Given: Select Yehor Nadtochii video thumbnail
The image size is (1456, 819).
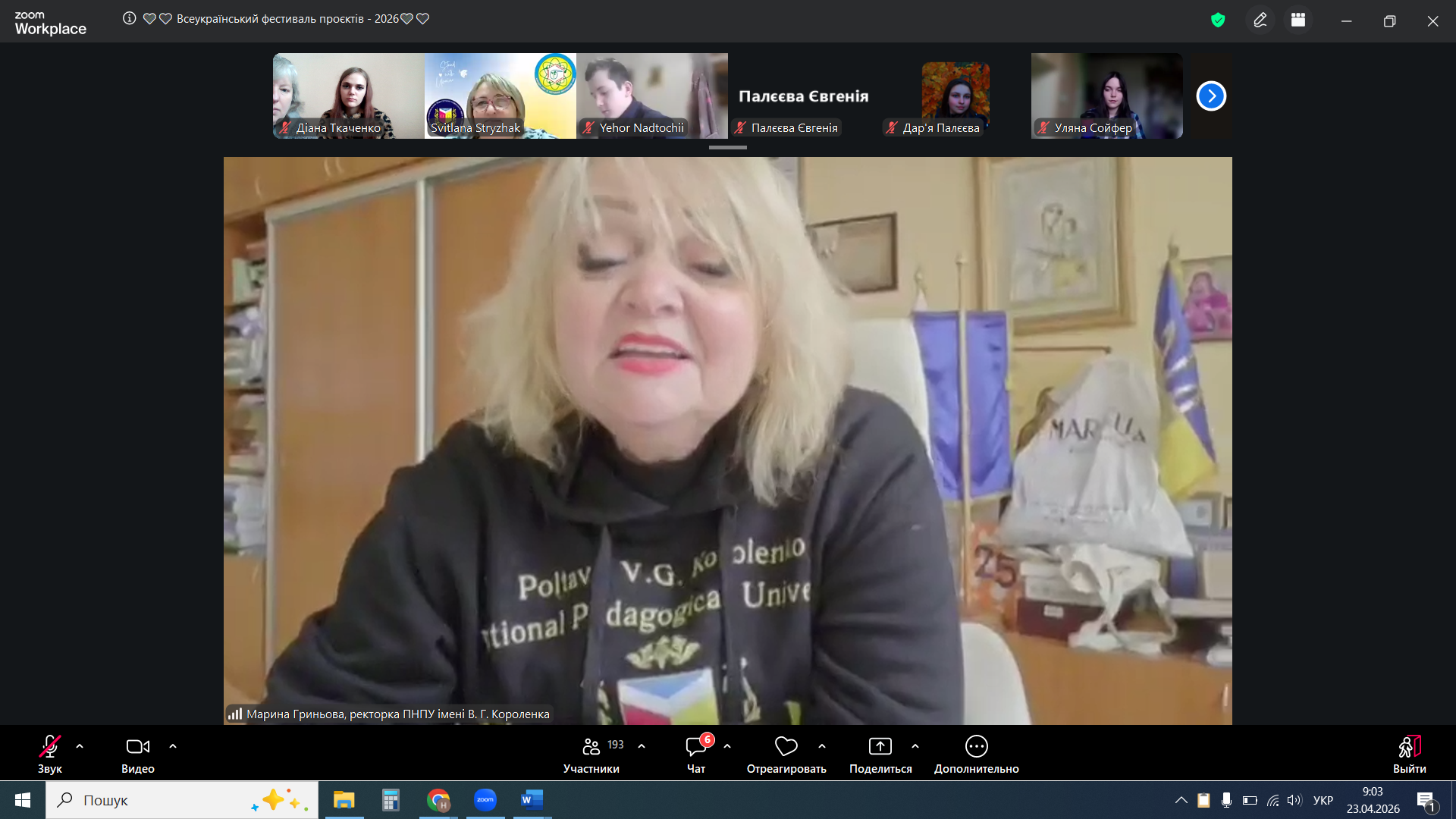Looking at the screenshot, I should [651, 95].
